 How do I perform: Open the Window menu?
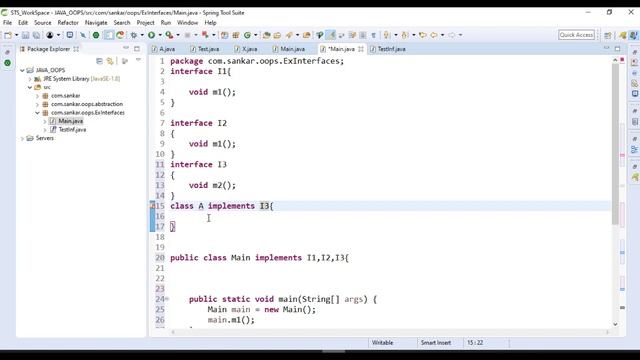click(x=187, y=23)
